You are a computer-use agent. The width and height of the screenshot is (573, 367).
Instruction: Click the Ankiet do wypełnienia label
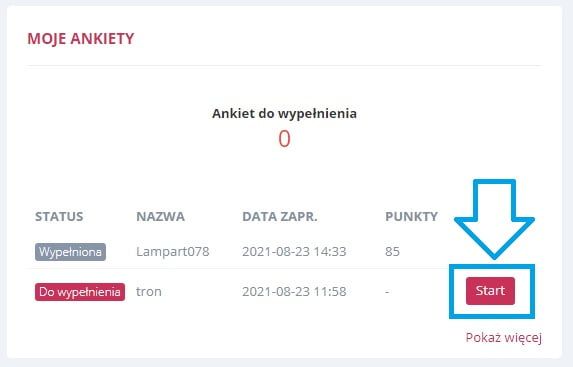coord(284,113)
